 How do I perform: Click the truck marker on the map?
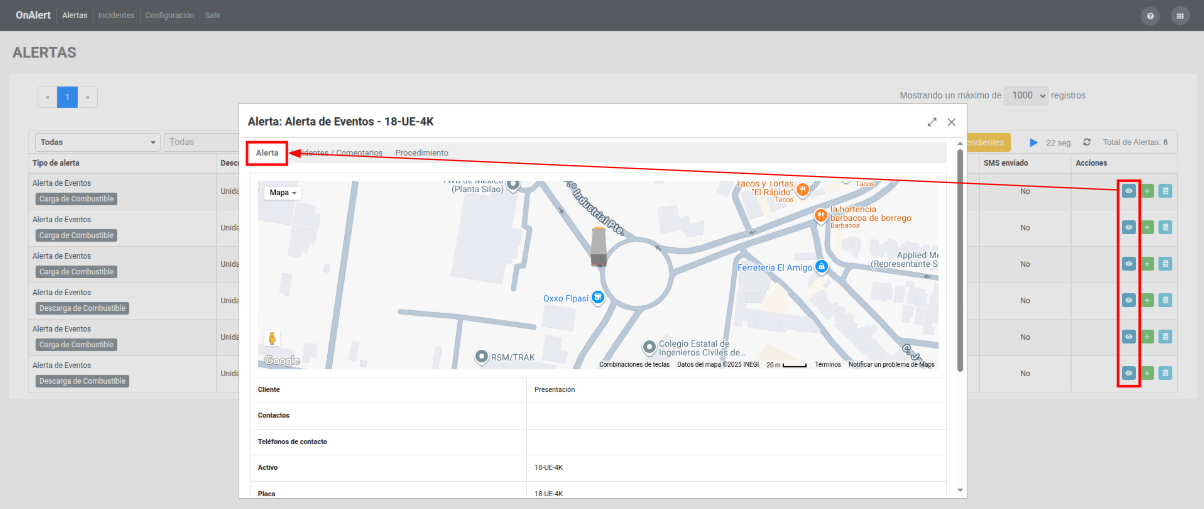coord(598,247)
